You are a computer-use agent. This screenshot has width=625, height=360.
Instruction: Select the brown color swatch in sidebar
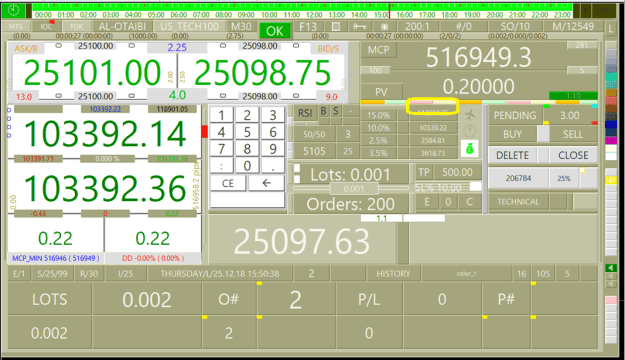611,108
